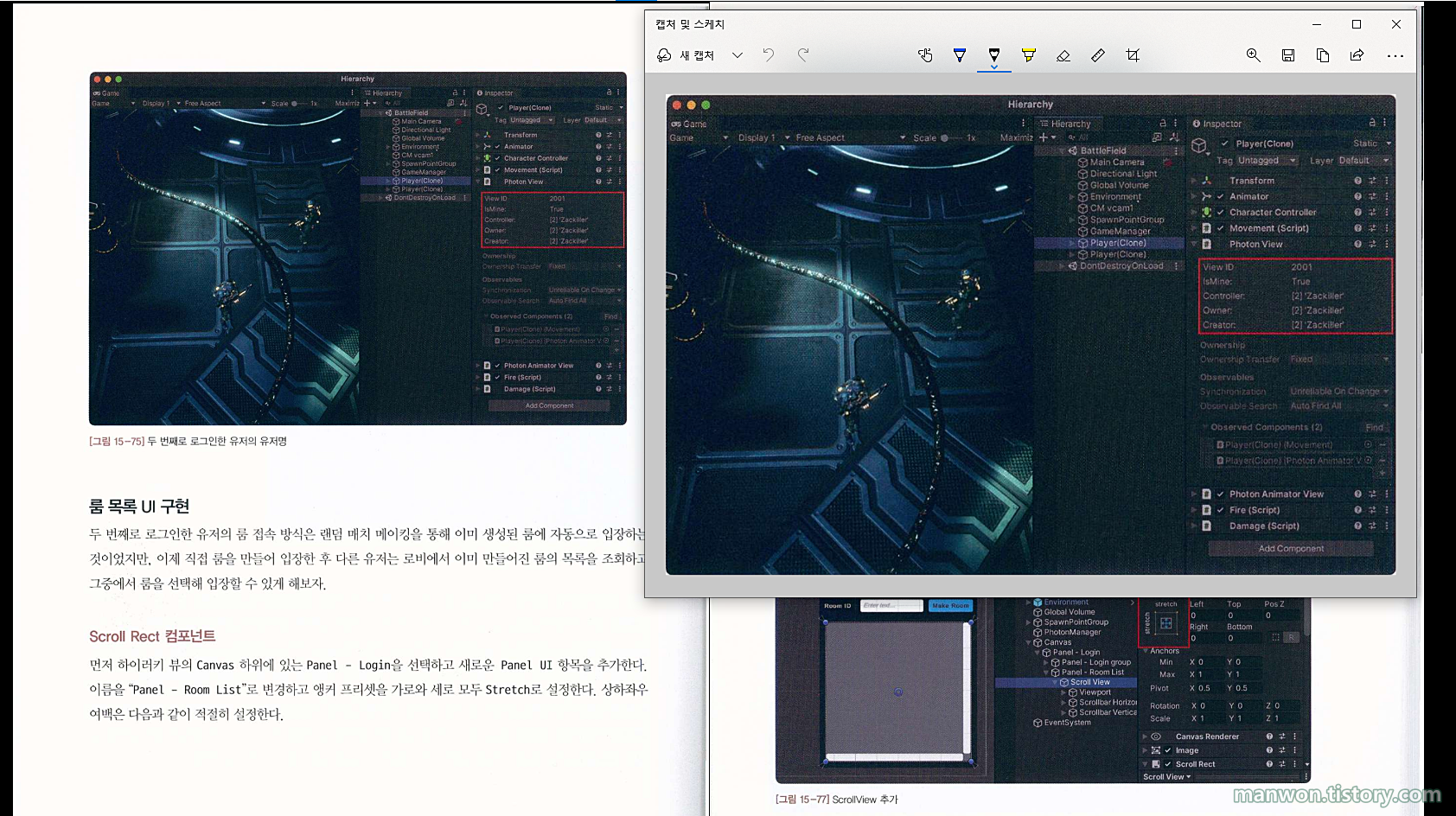Open the zoom magnifier control

click(x=1253, y=55)
